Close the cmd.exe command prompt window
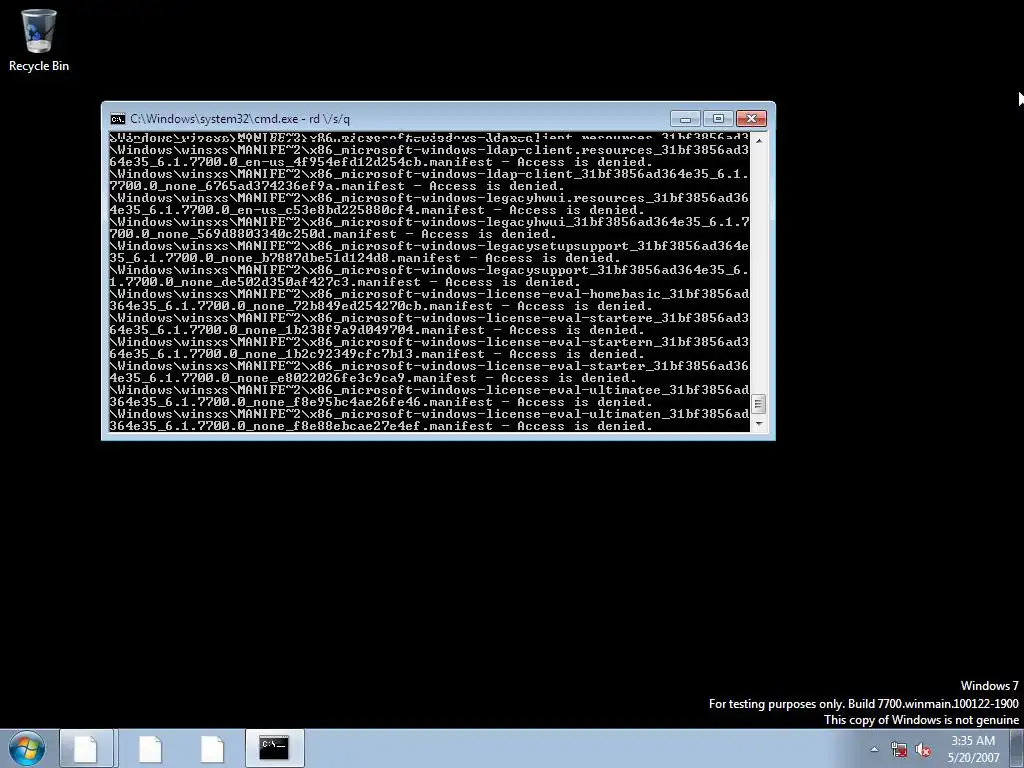 point(751,119)
